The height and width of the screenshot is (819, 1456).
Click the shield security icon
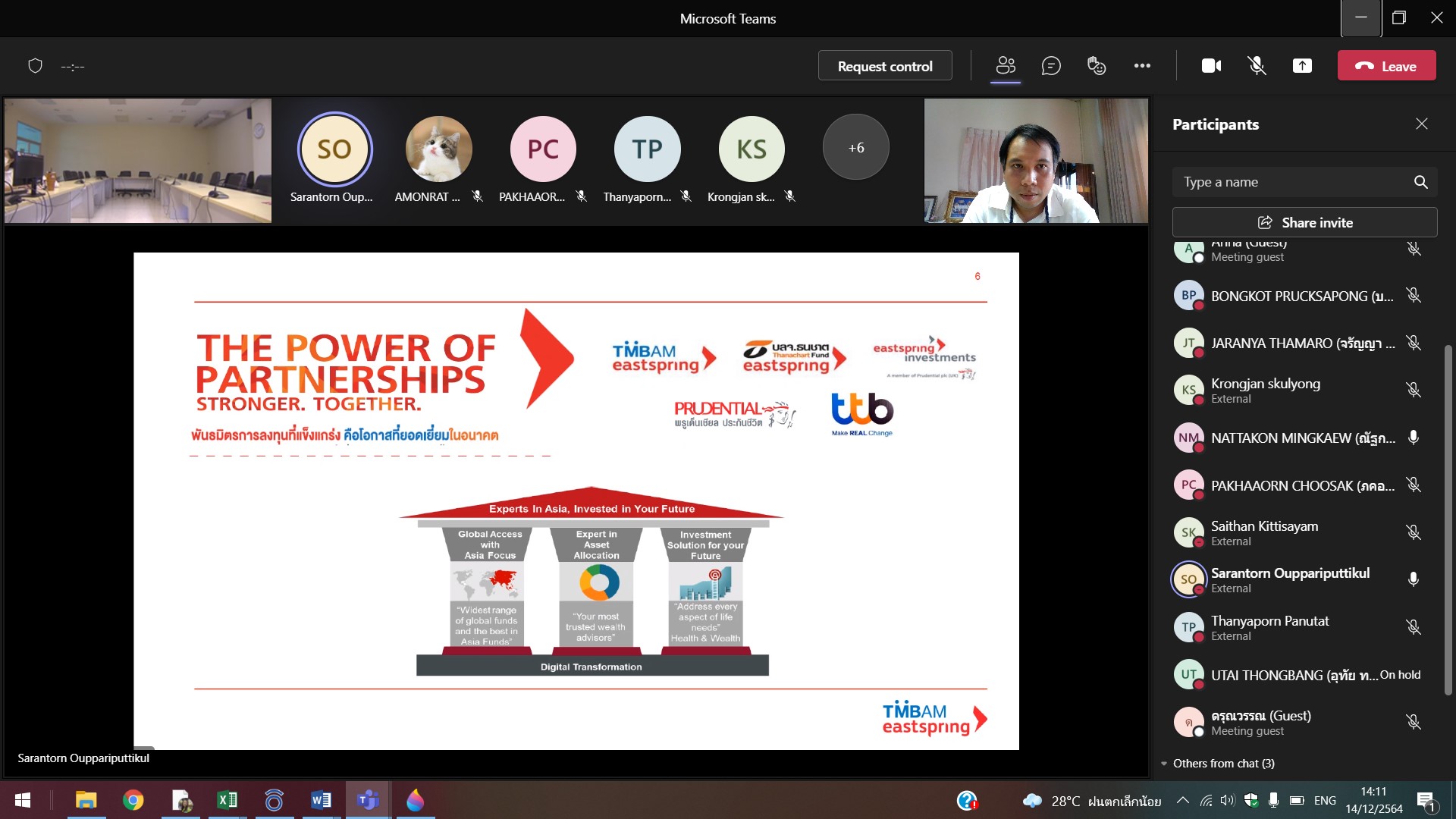pyautogui.click(x=35, y=66)
